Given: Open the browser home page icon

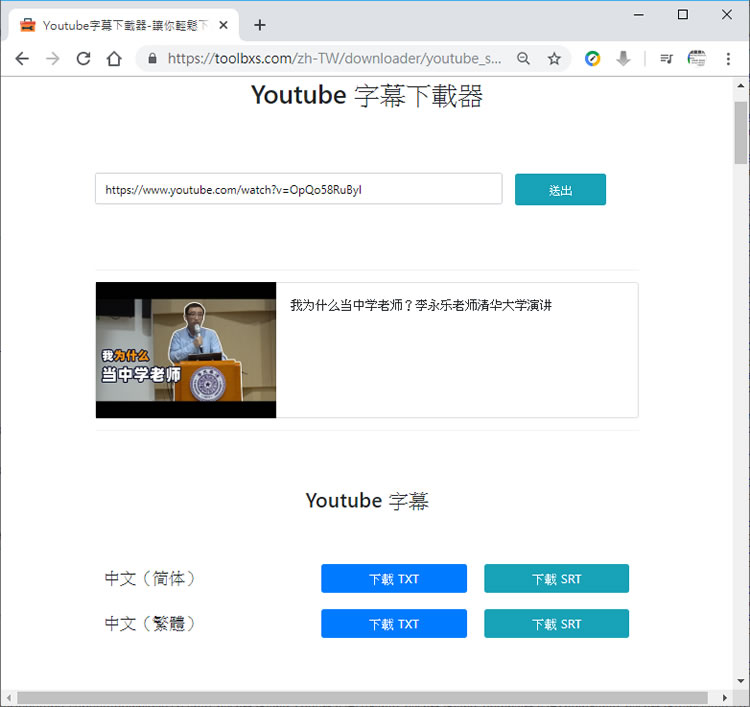Looking at the screenshot, I should pos(114,59).
